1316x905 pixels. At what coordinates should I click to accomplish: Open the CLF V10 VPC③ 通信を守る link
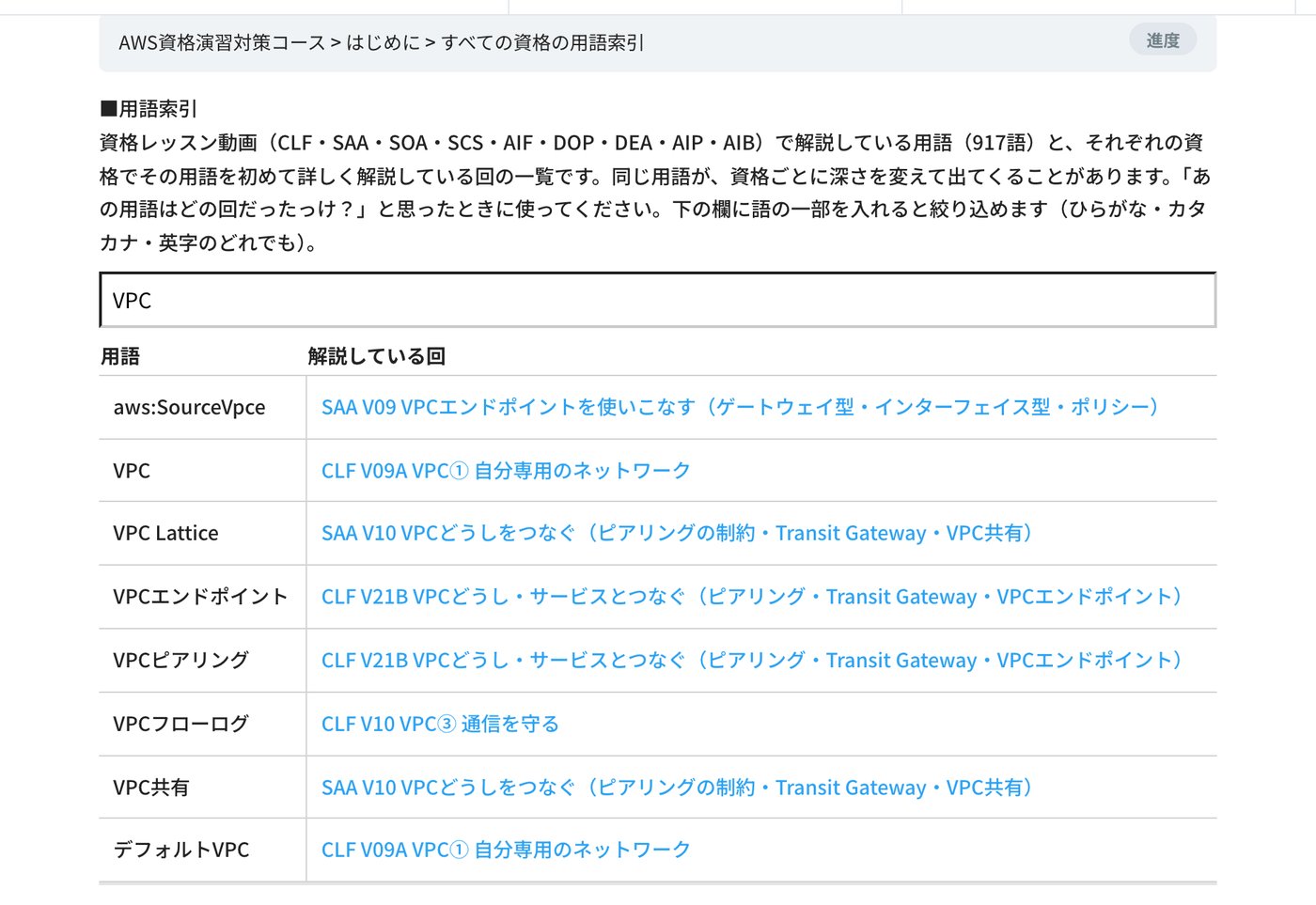point(440,724)
